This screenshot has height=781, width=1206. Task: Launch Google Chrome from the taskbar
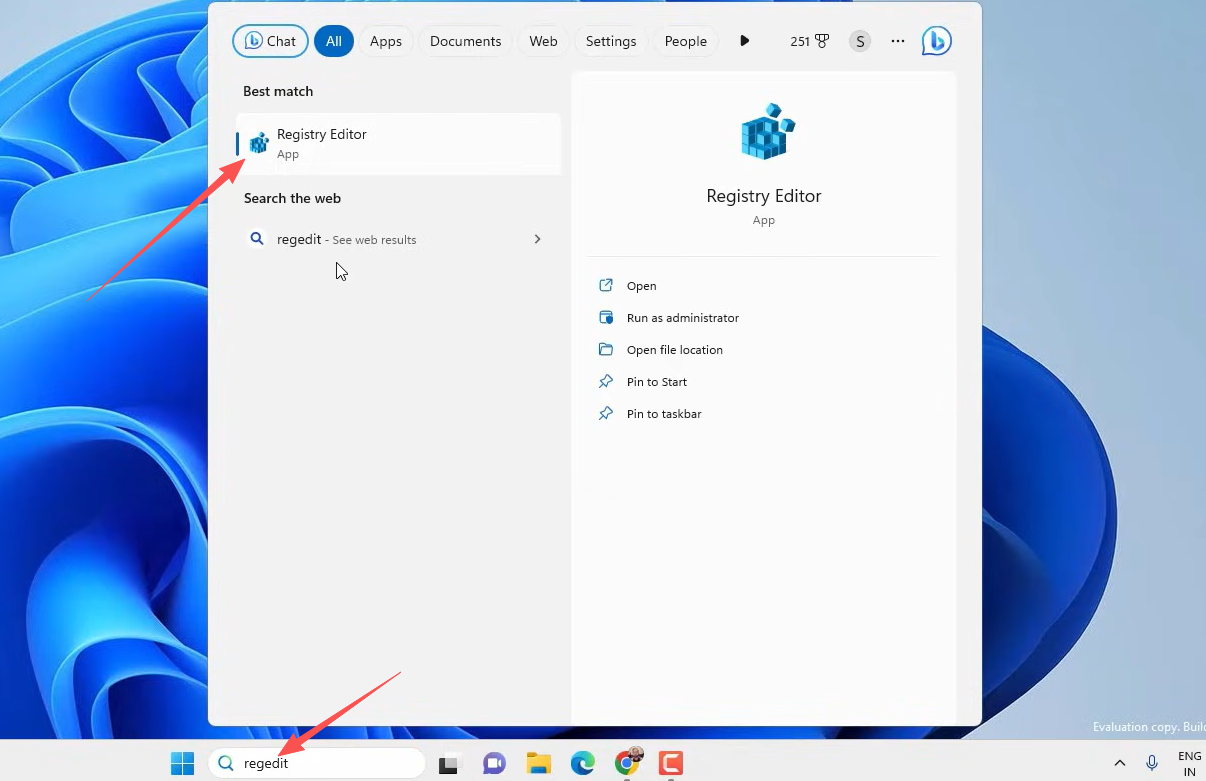(x=628, y=763)
